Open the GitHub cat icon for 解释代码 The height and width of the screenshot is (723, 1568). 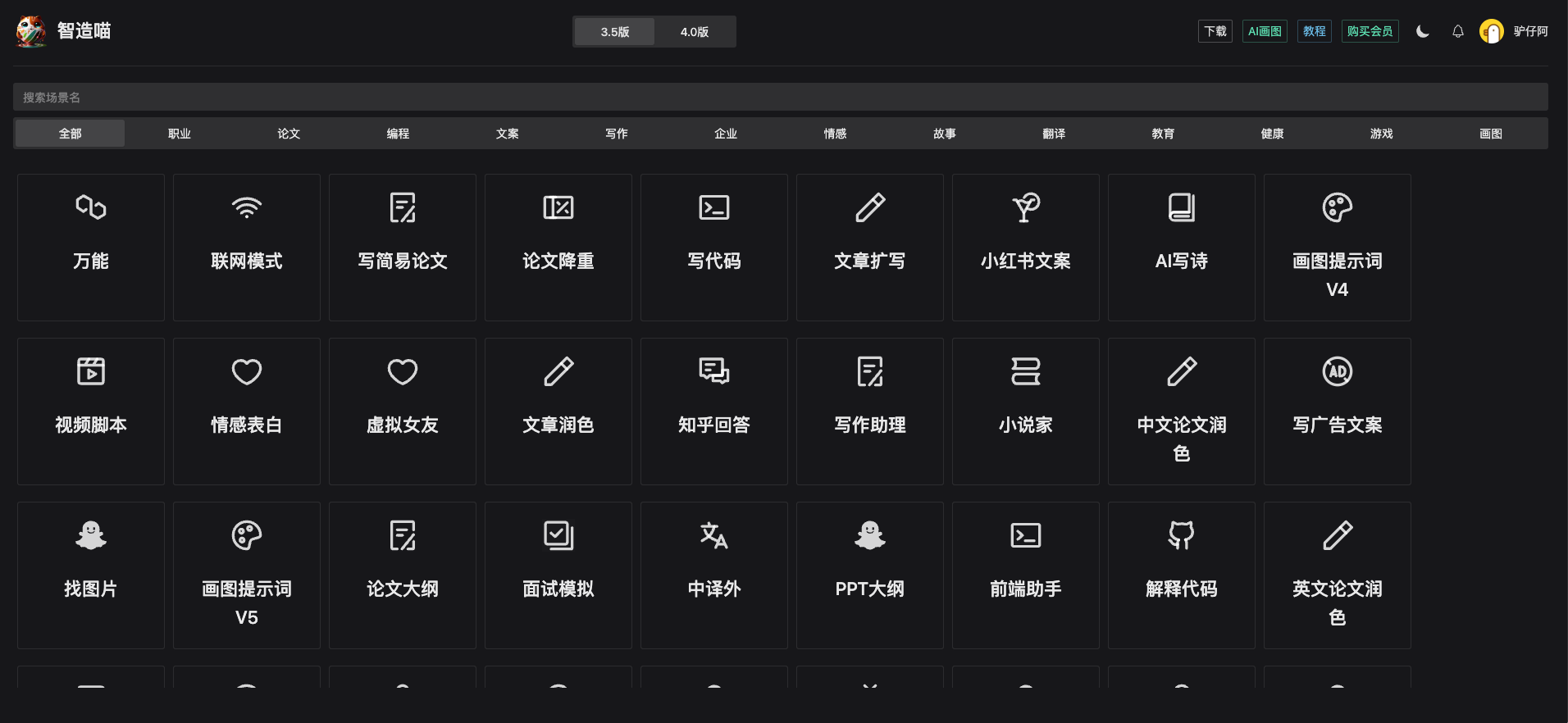[x=1181, y=536]
